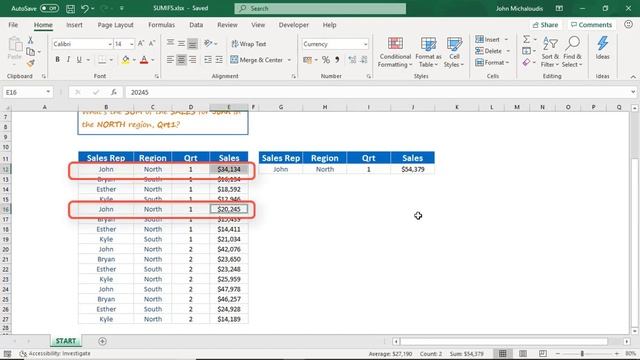This screenshot has height=360, width=640.
Task: Click the smiley feedback icon
Action: click(x=629, y=24)
